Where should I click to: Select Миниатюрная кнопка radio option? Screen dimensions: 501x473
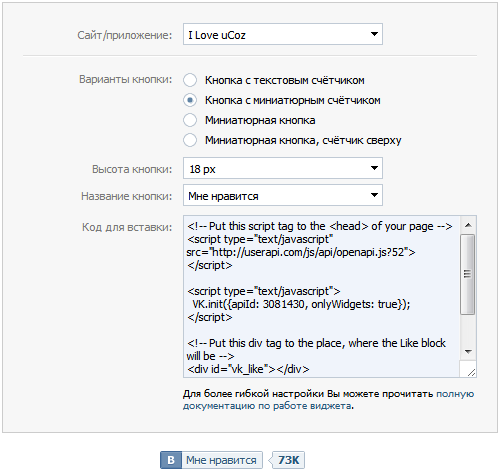click(x=190, y=120)
